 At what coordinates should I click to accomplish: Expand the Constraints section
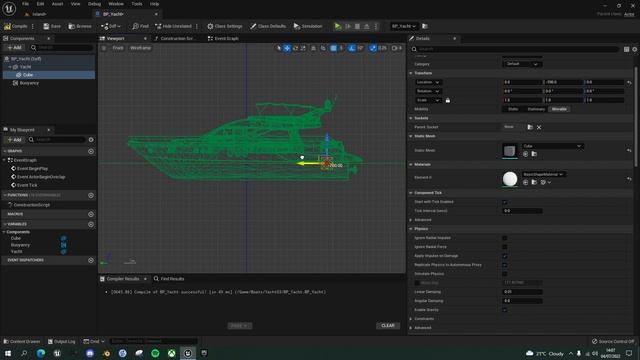pyautogui.click(x=411, y=319)
